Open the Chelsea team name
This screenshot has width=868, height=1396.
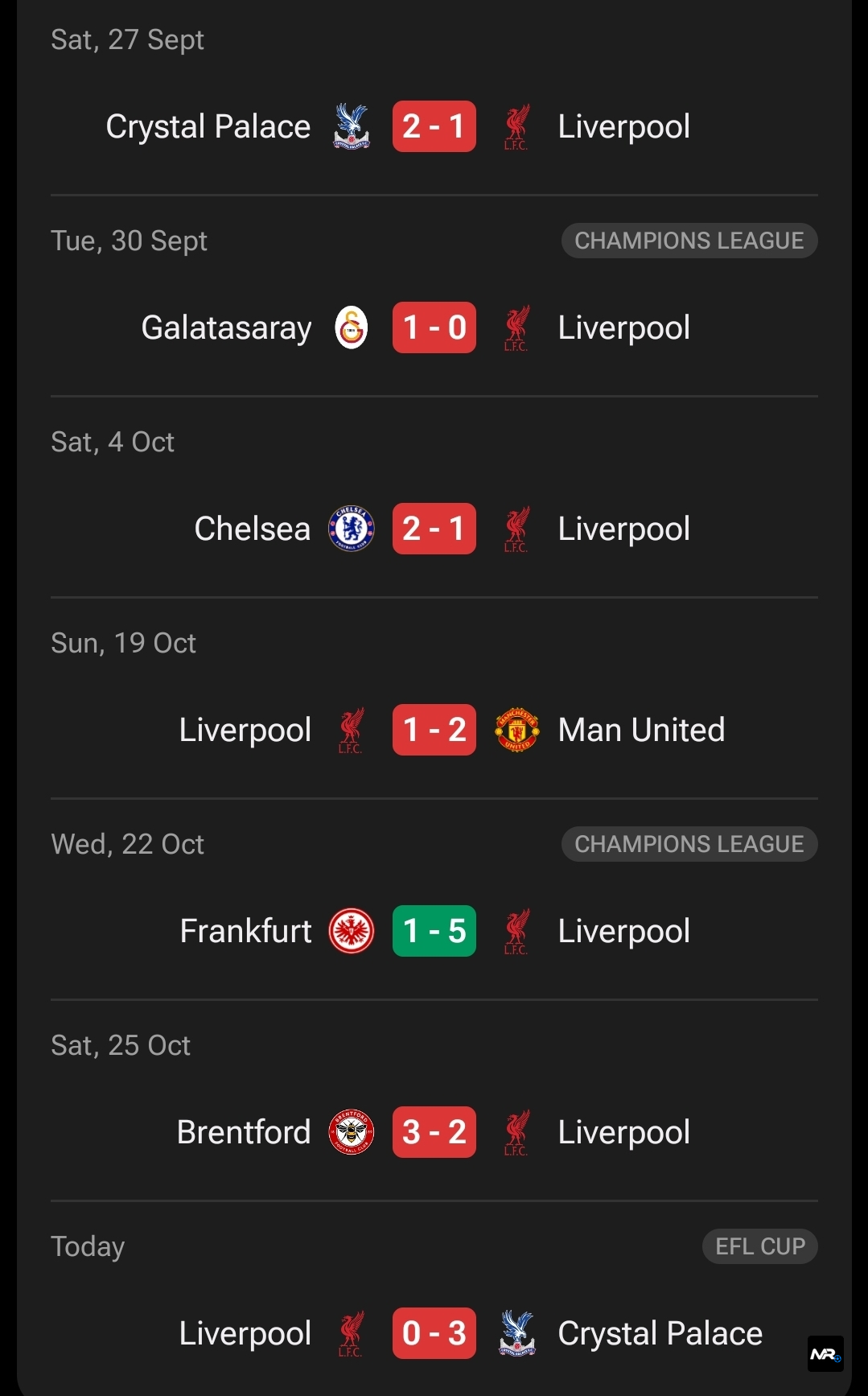click(x=252, y=529)
